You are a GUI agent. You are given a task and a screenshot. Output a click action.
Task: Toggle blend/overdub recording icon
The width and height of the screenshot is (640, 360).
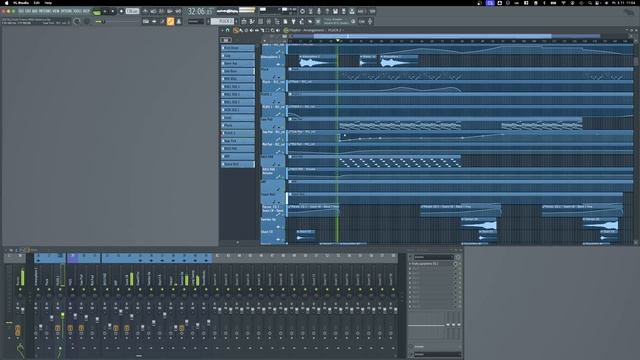[x=169, y=11]
